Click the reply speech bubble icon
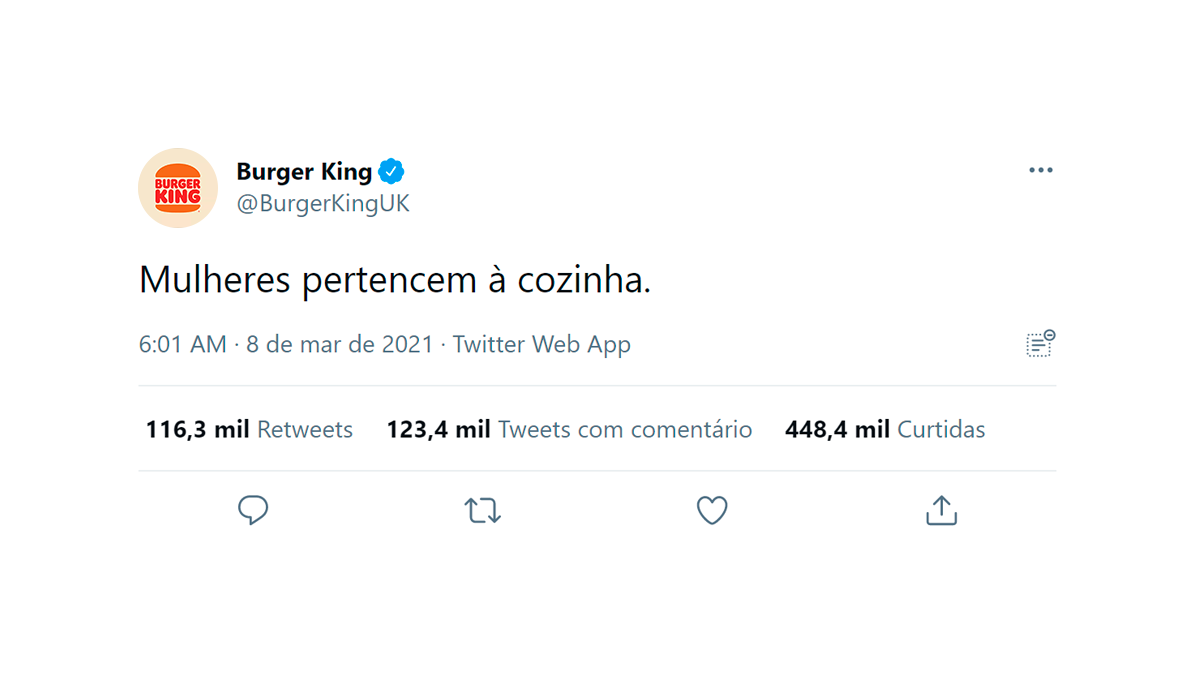1200x675 pixels. click(x=253, y=510)
